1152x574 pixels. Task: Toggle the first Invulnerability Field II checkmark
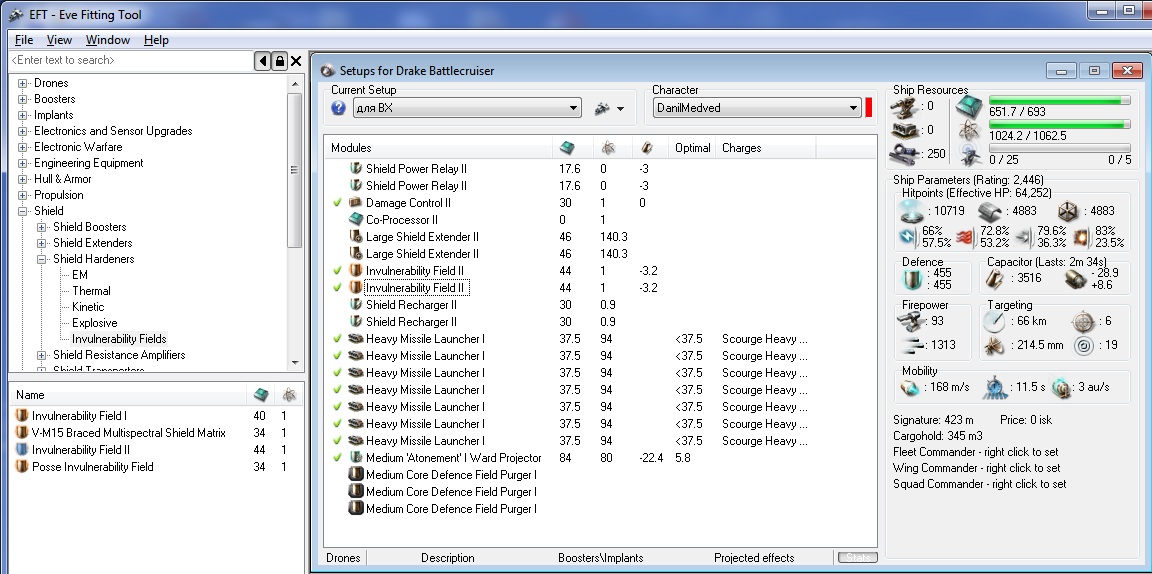coord(337,270)
